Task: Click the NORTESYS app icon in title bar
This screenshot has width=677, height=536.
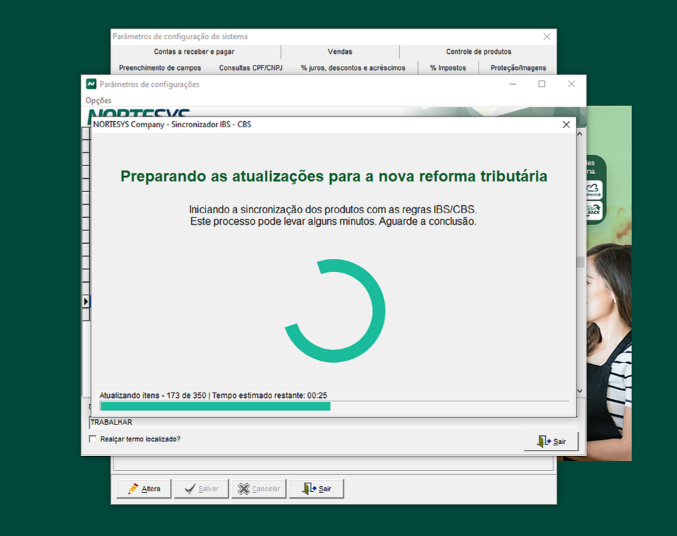Action: (91, 85)
